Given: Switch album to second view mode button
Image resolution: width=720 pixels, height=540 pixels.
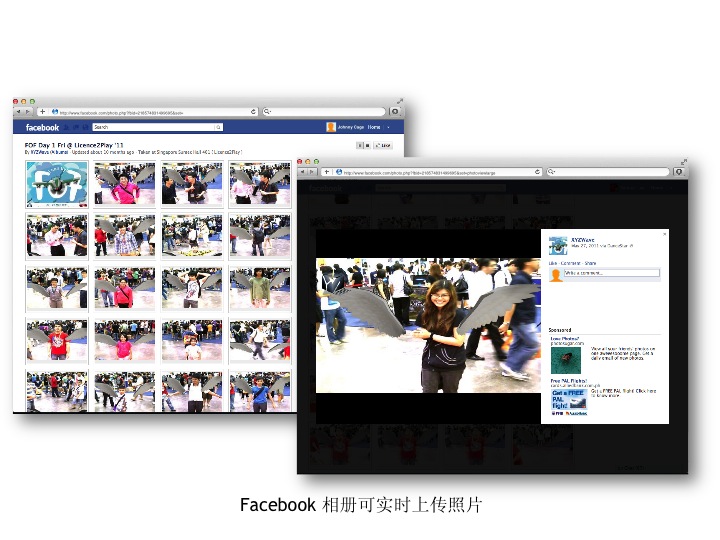Looking at the screenshot, I should coord(367,146).
